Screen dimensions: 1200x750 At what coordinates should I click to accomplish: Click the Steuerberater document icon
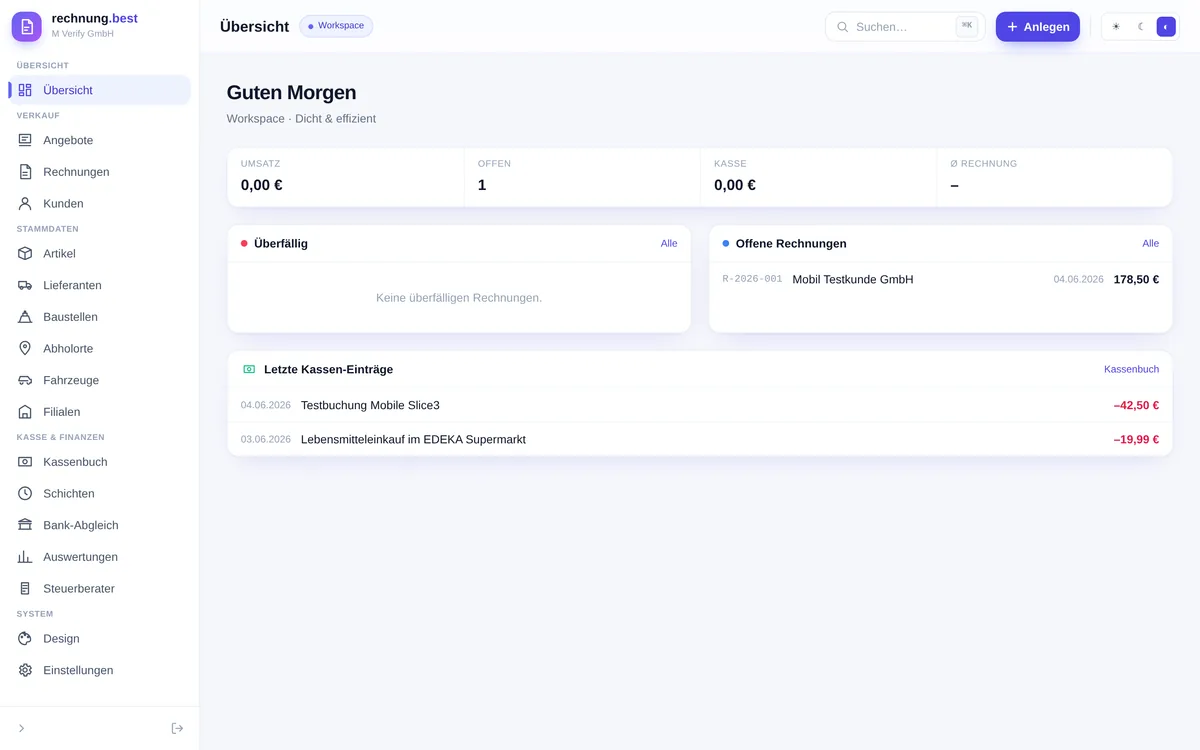pyautogui.click(x=25, y=588)
